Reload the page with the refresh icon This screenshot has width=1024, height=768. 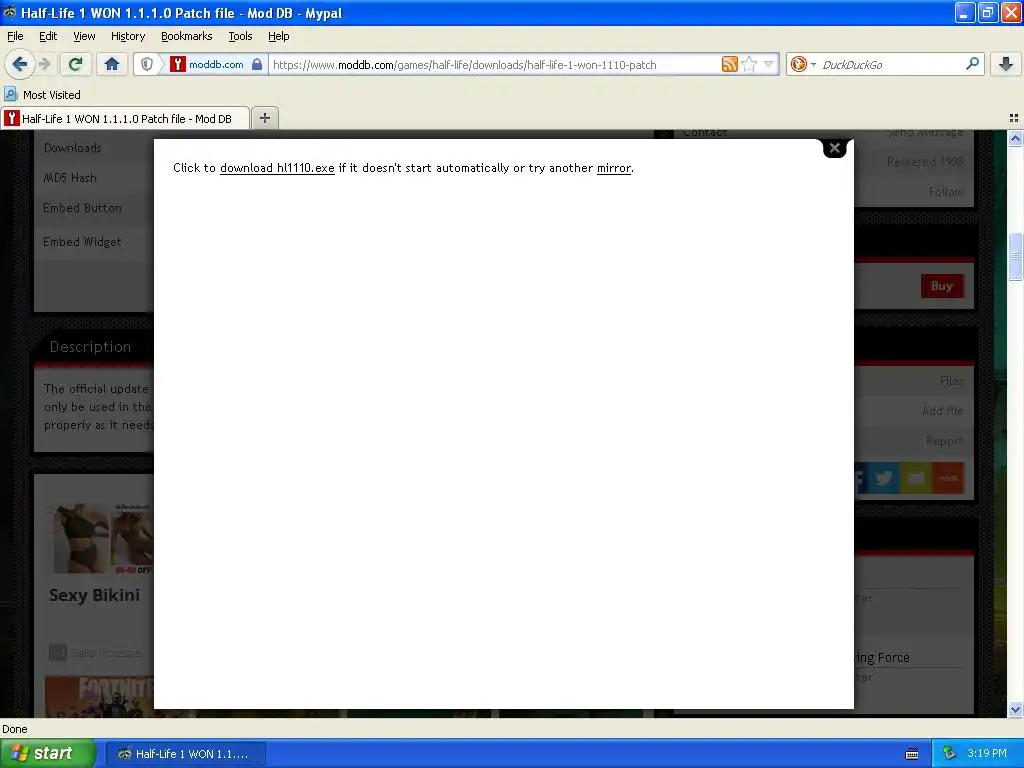point(76,64)
